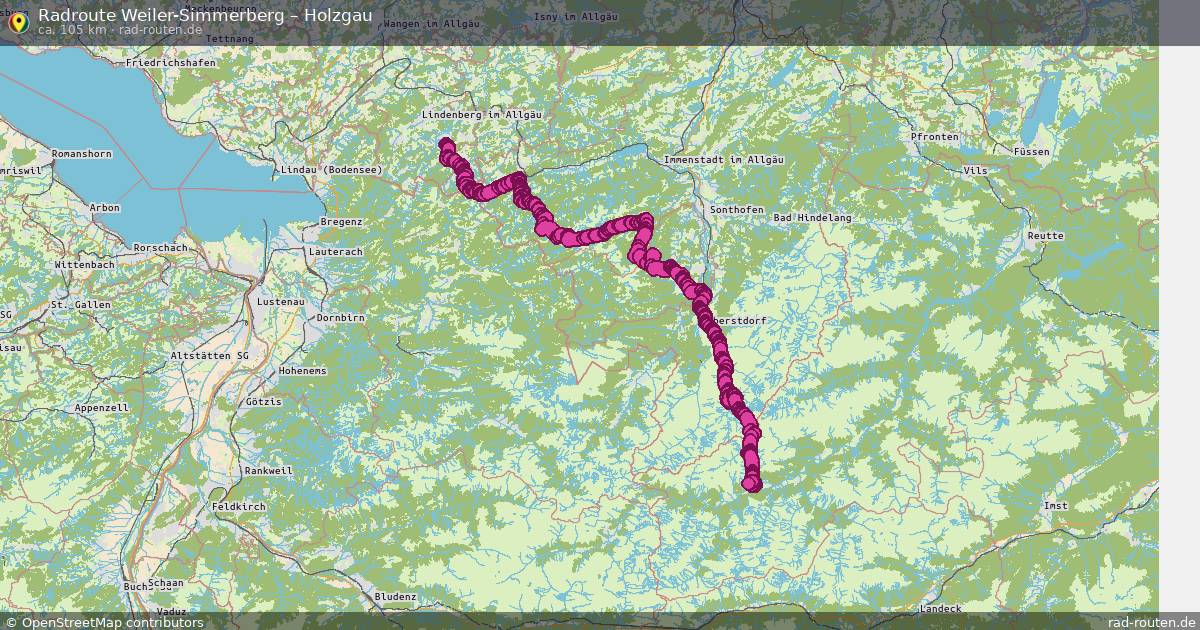Click the Imst label on the map

pyautogui.click(x=1054, y=506)
